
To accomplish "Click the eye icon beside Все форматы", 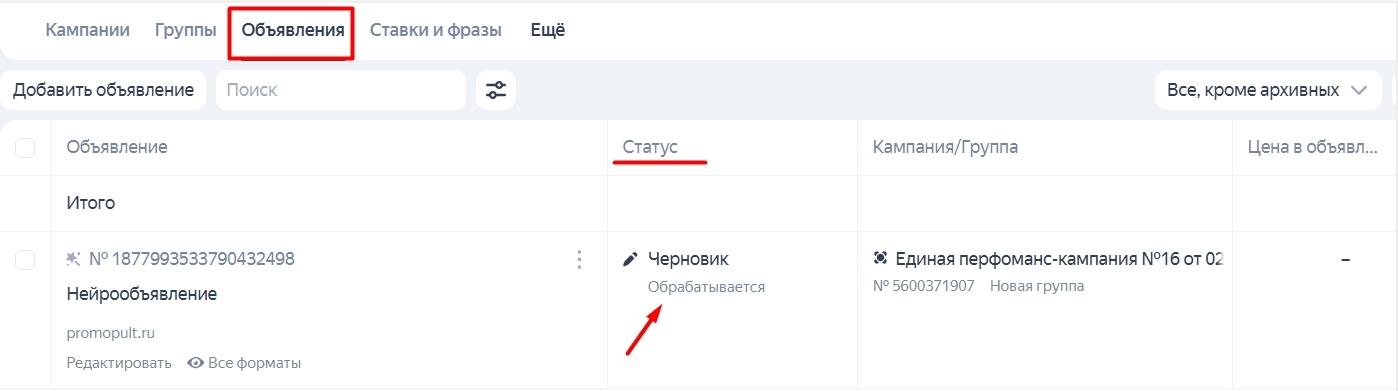I will [x=196, y=363].
